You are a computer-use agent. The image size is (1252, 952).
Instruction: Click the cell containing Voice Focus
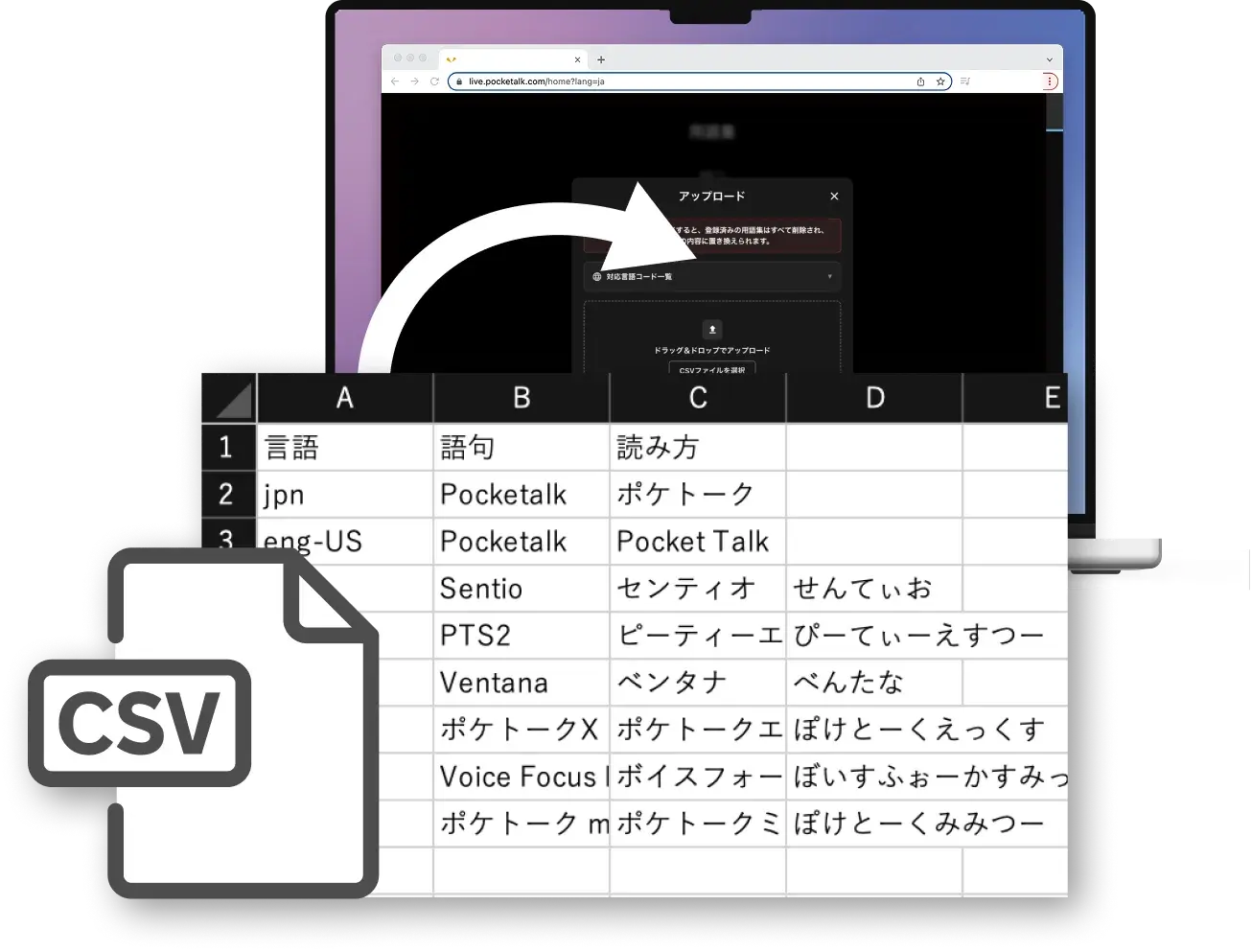pyautogui.click(x=522, y=776)
